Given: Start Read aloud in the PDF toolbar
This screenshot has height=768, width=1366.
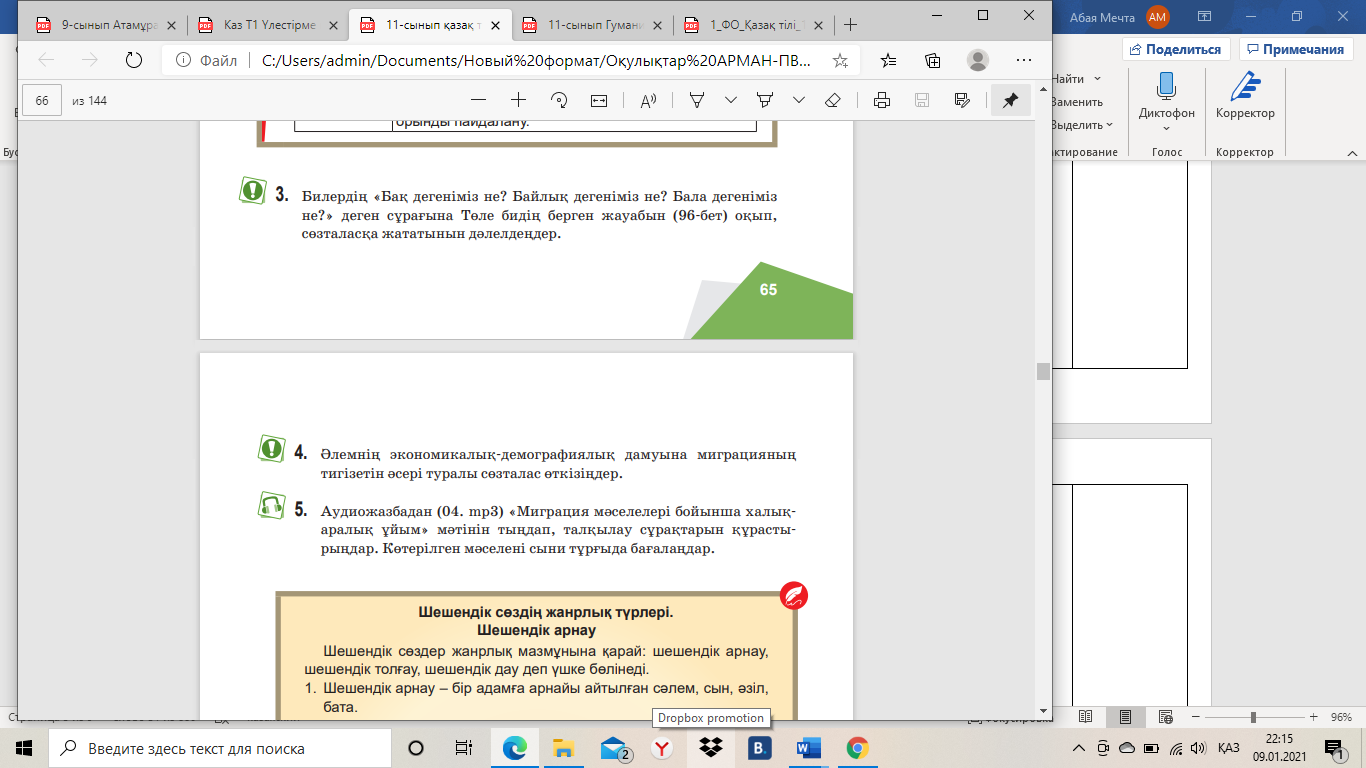Looking at the screenshot, I should (648, 100).
